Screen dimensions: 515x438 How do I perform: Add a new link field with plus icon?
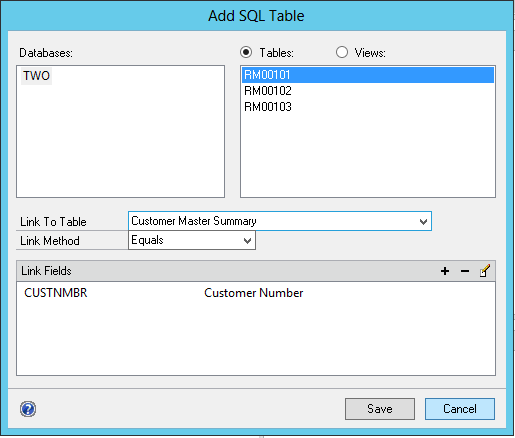coord(445,271)
